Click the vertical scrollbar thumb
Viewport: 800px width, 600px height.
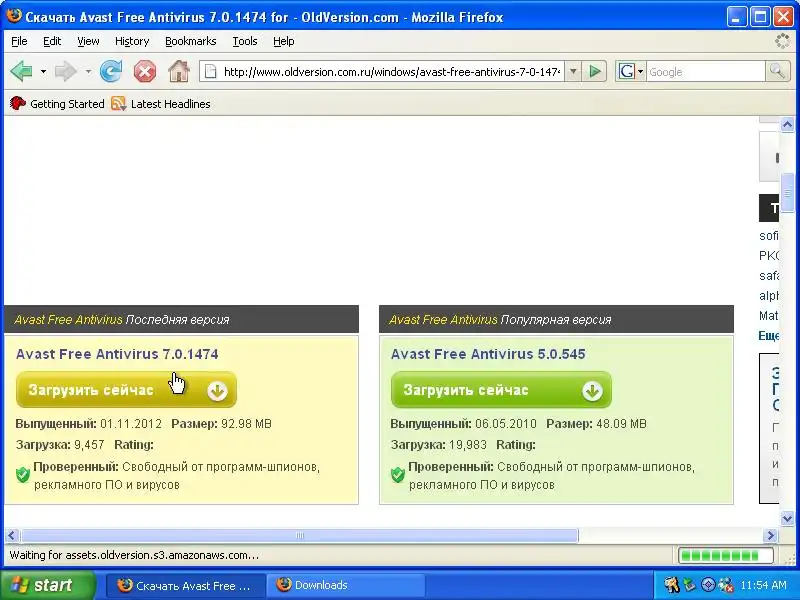[787, 192]
